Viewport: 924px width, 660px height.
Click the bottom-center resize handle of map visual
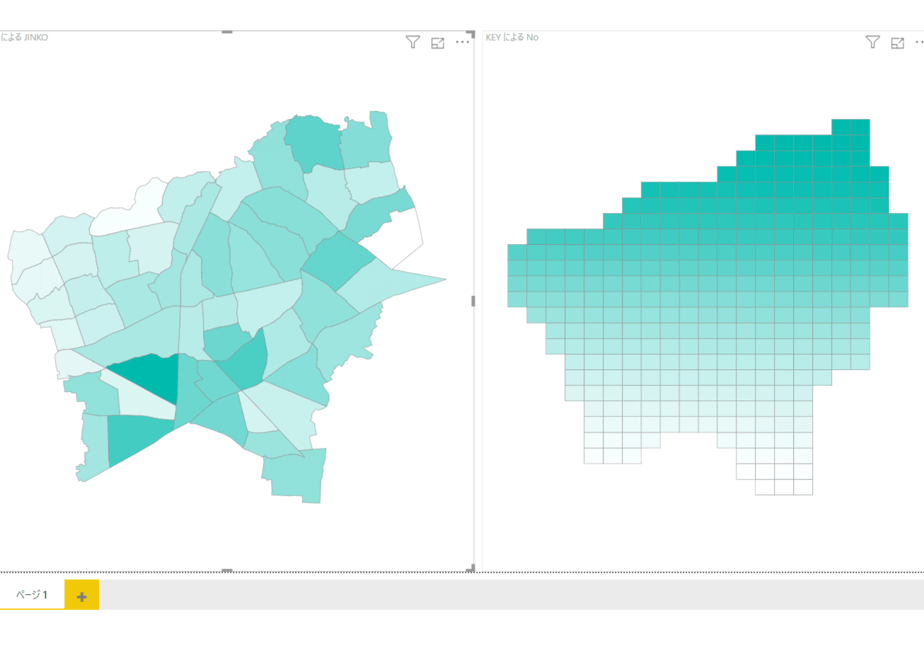click(227, 570)
